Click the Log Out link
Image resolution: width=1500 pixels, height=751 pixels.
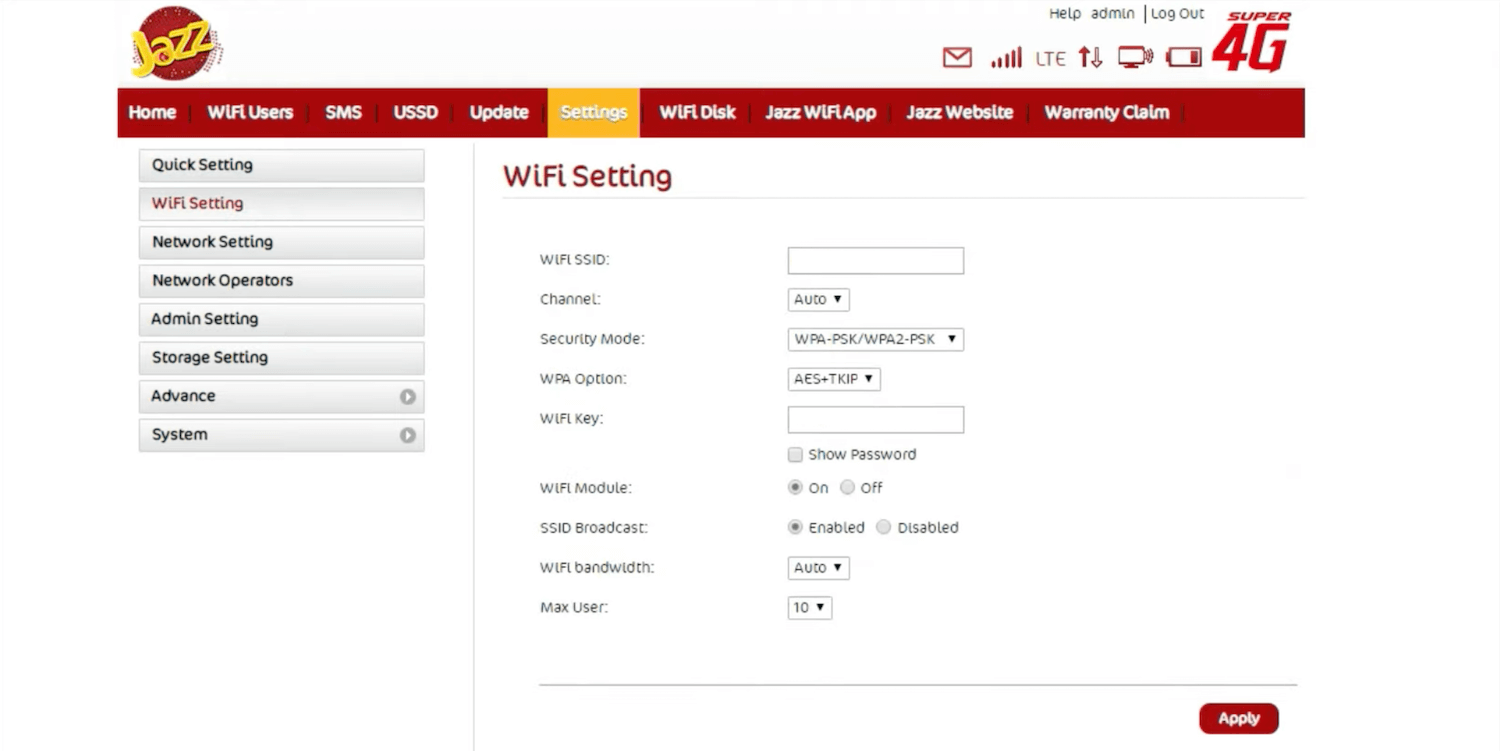coord(1177,14)
